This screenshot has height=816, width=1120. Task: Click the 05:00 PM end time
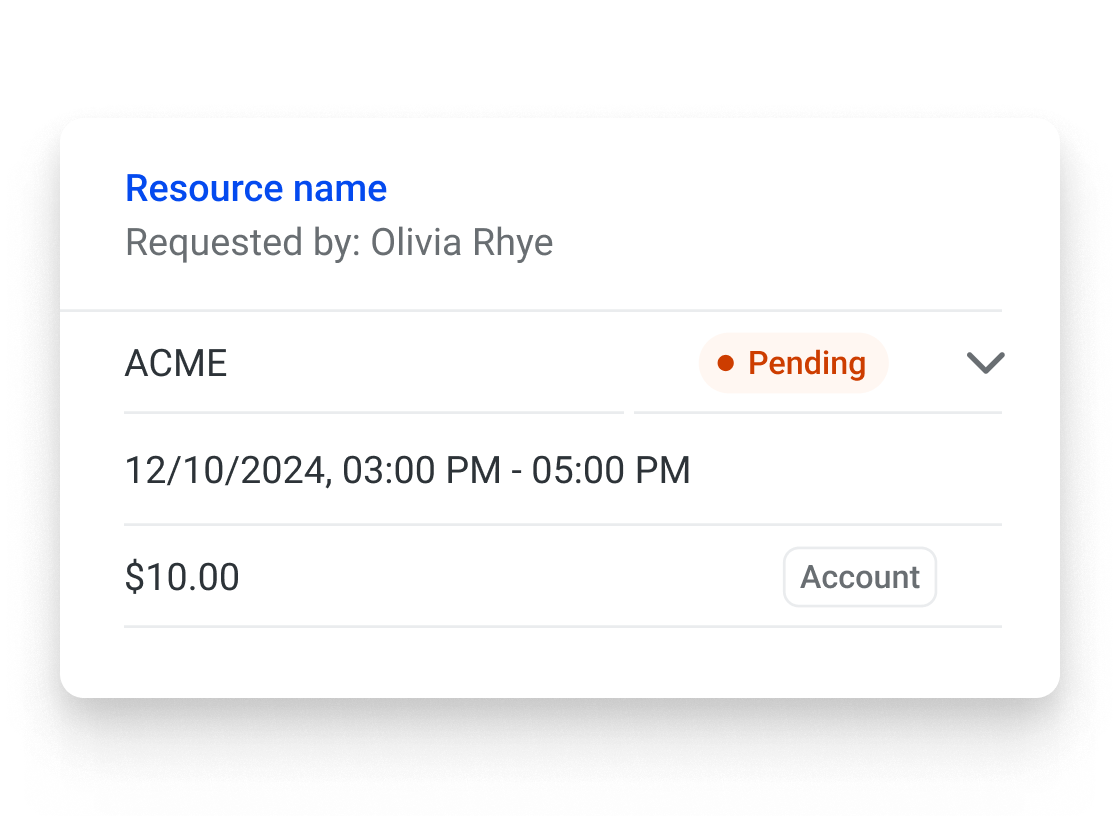coord(611,470)
